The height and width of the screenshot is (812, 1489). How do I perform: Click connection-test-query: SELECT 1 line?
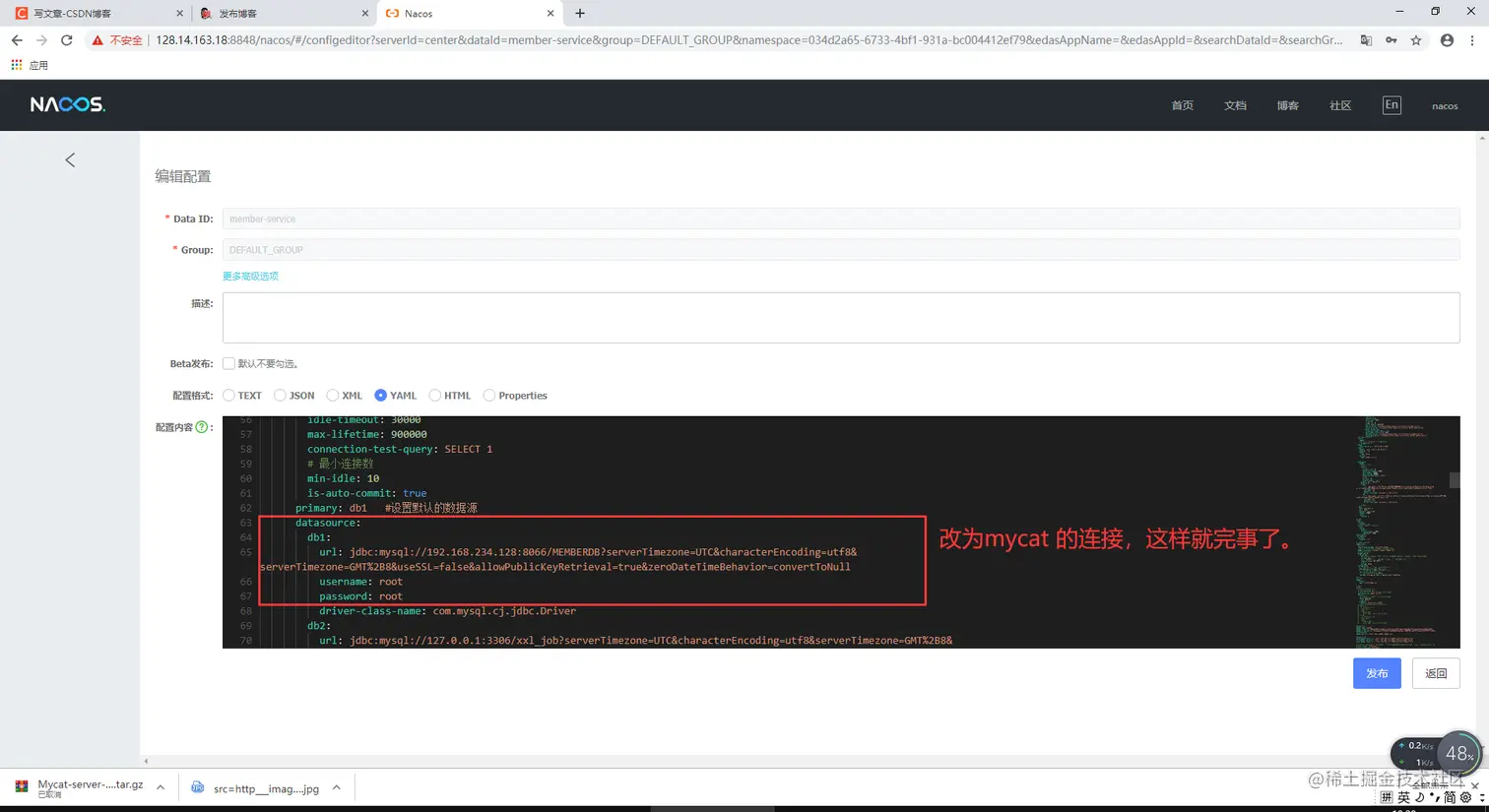(x=400, y=449)
